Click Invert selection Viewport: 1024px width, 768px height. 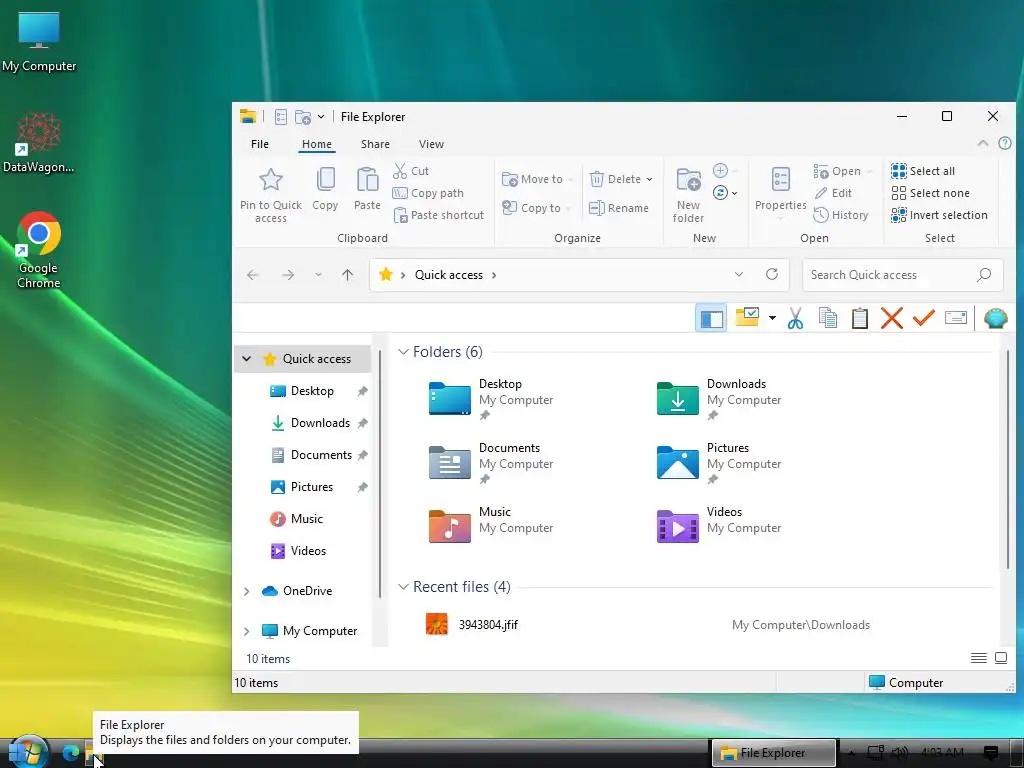click(x=939, y=215)
